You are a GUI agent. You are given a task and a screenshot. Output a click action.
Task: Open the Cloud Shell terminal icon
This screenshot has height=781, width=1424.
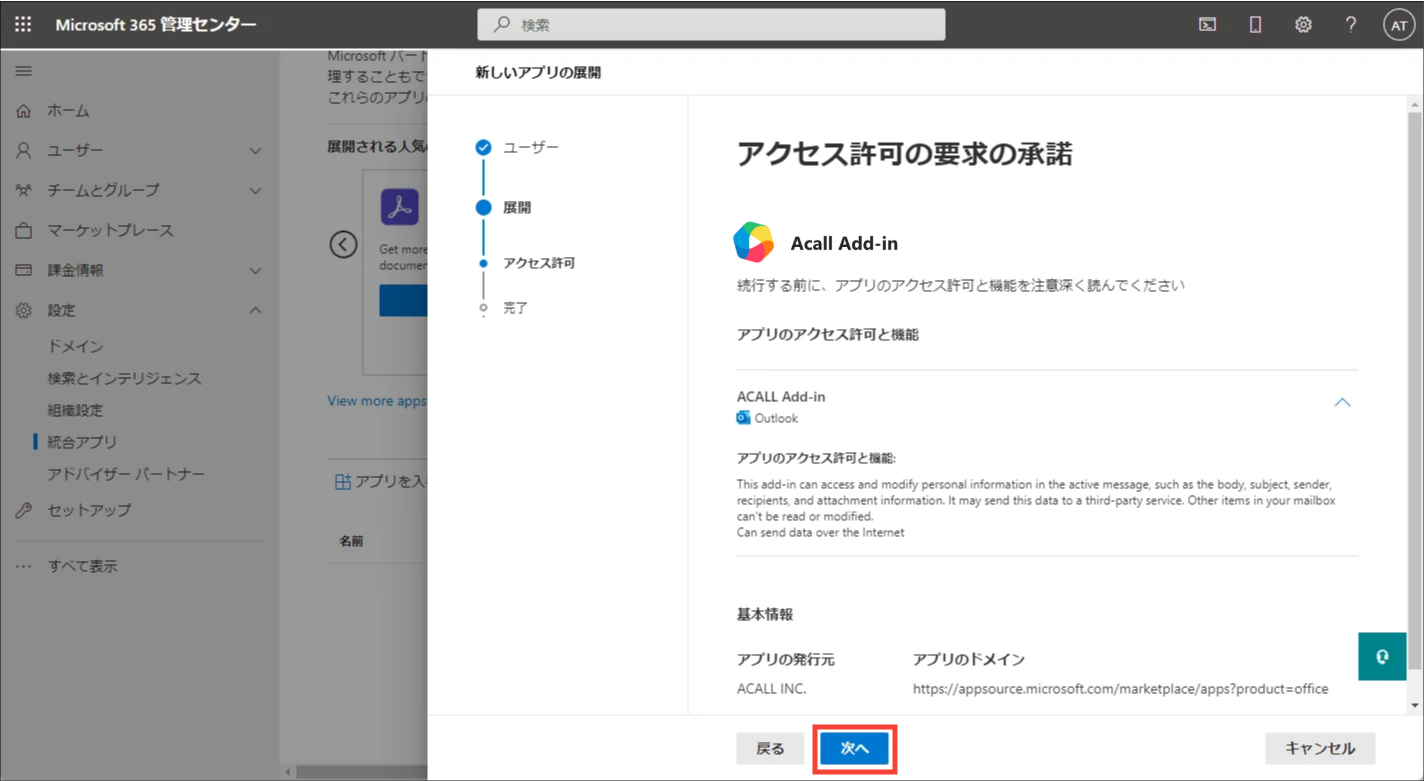pos(1208,25)
